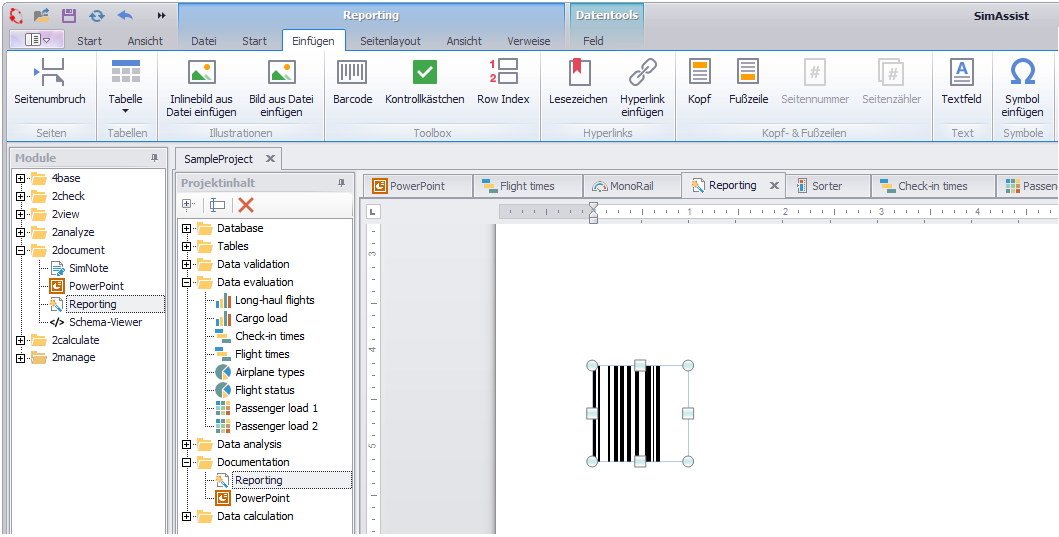1059x537 pixels.
Task: Expand the 2manage module folder
Action: click(x=20, y=358)
